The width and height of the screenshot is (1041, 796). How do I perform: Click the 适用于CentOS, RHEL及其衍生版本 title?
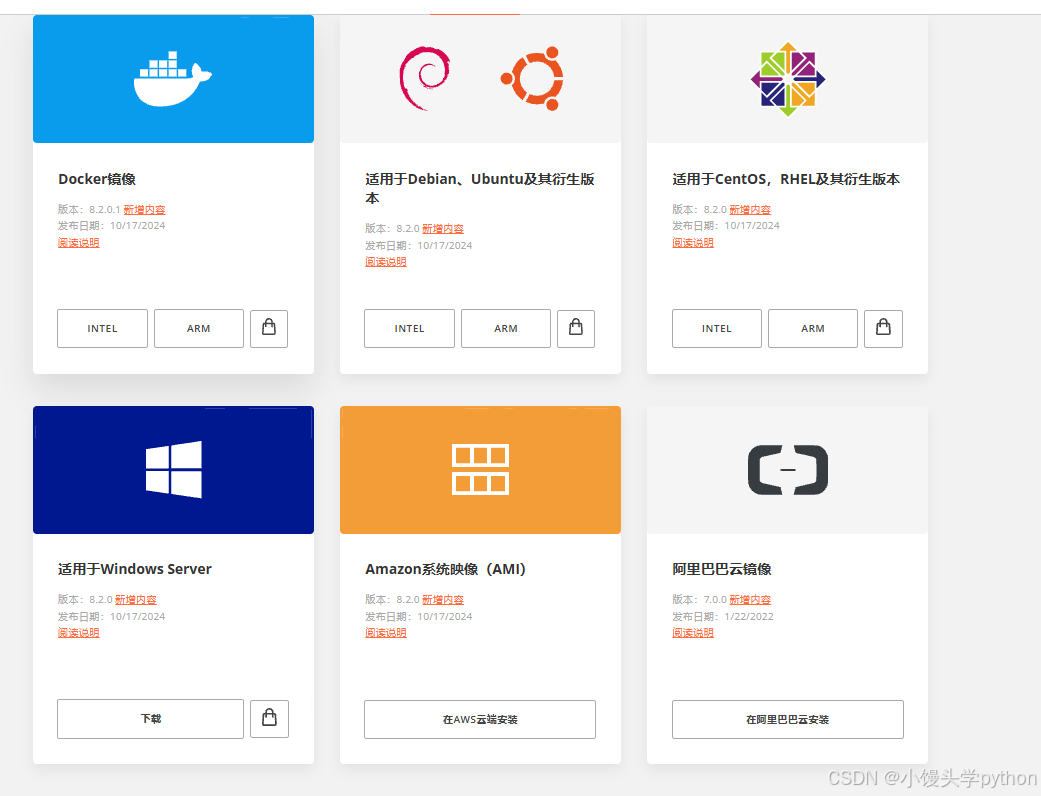click(x=786, y=179)
